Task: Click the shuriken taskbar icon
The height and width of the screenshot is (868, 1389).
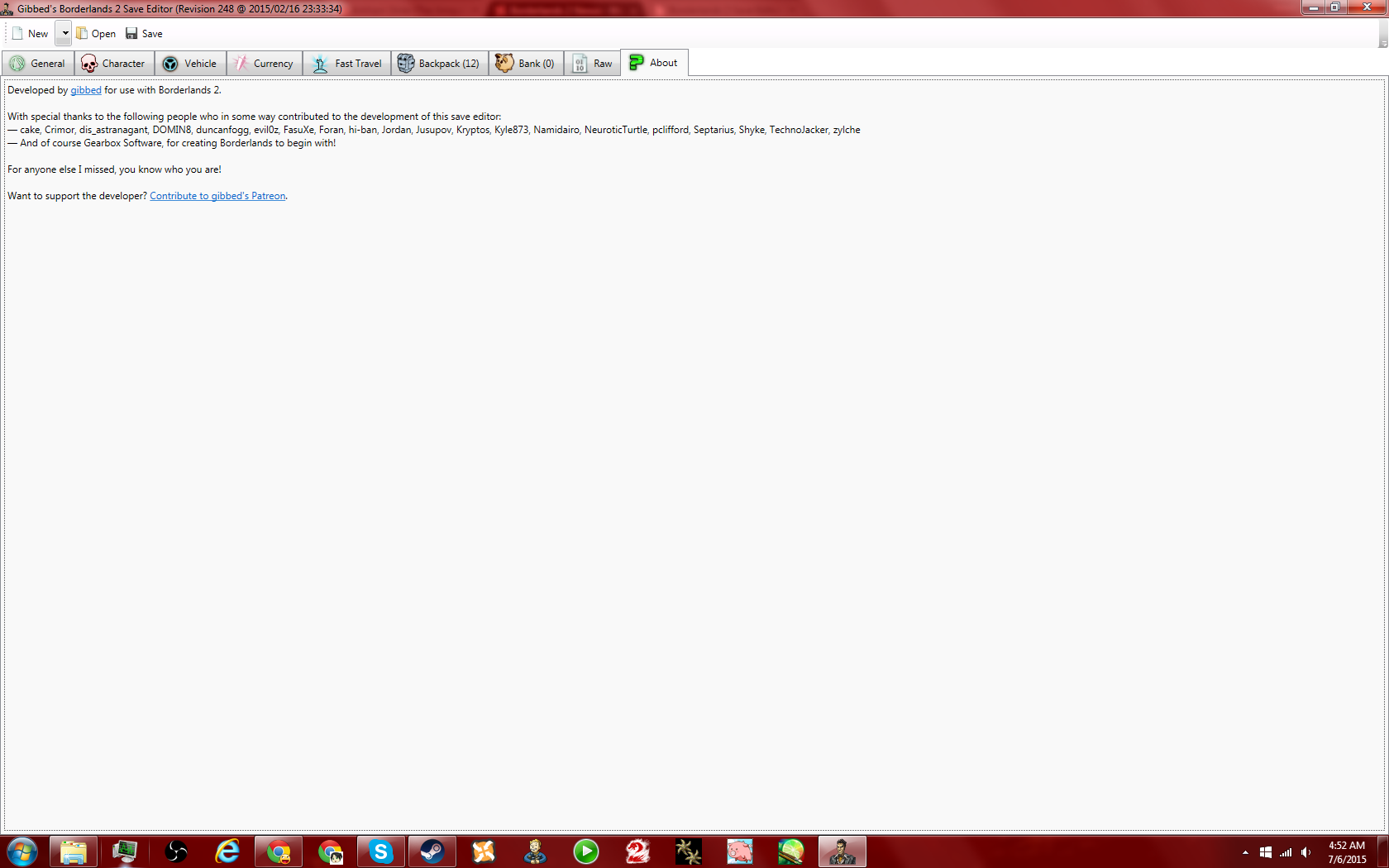Action: 689,851
